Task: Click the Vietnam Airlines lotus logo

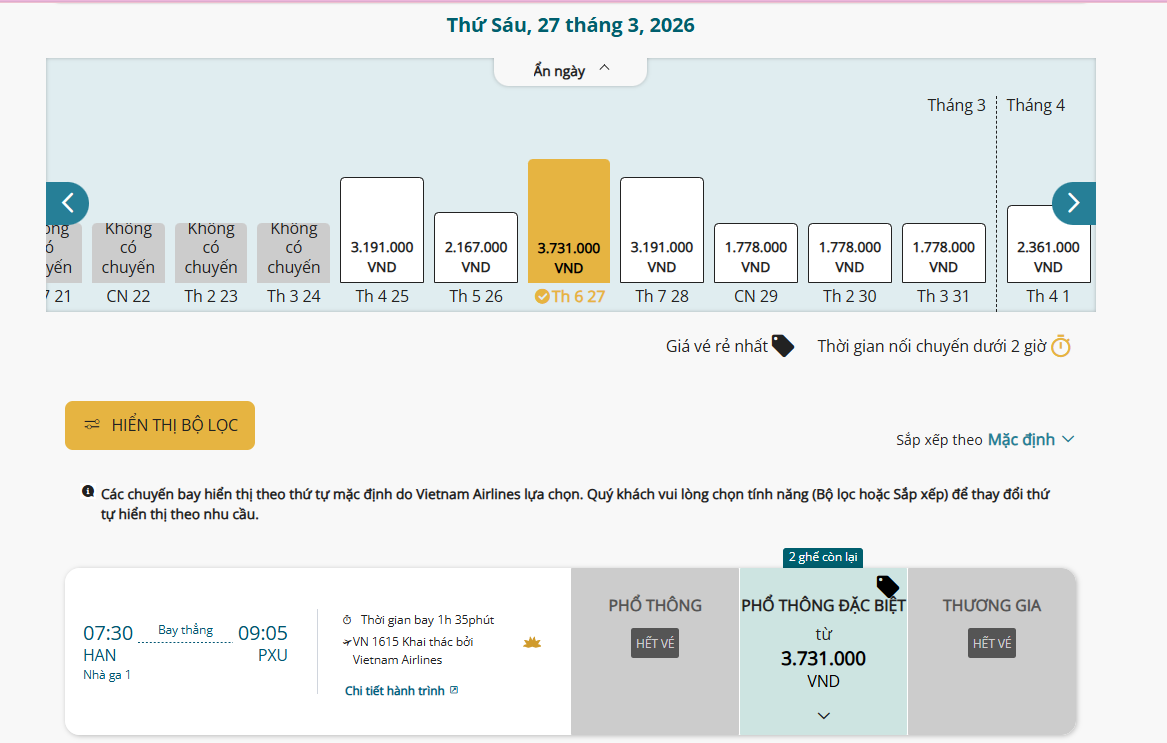Action: [x=532, y=642]
